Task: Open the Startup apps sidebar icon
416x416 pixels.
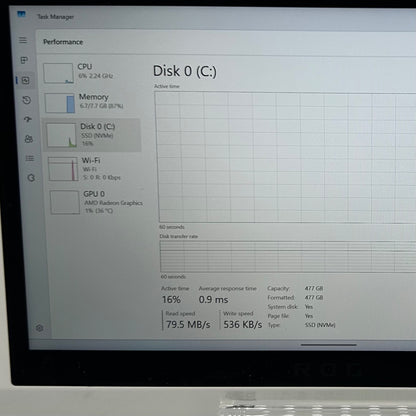Action: click(28, 119)
